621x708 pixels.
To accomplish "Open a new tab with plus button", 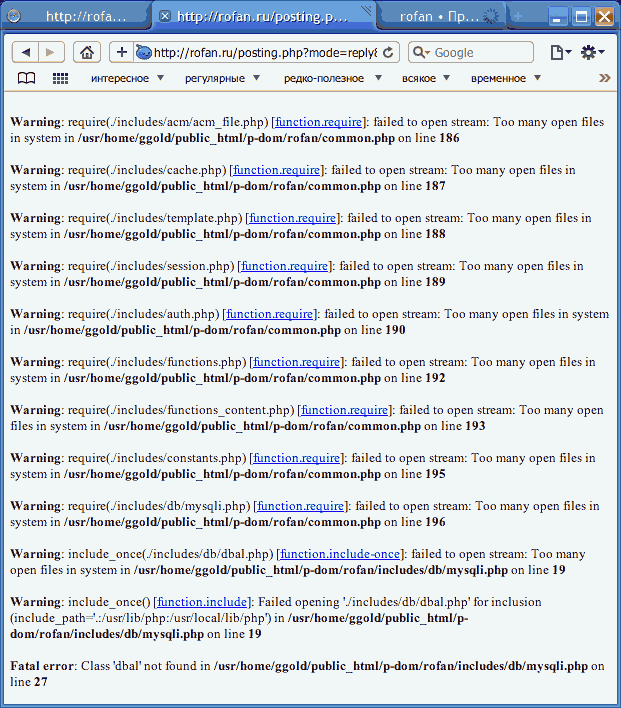I will (x=518, y=16).
